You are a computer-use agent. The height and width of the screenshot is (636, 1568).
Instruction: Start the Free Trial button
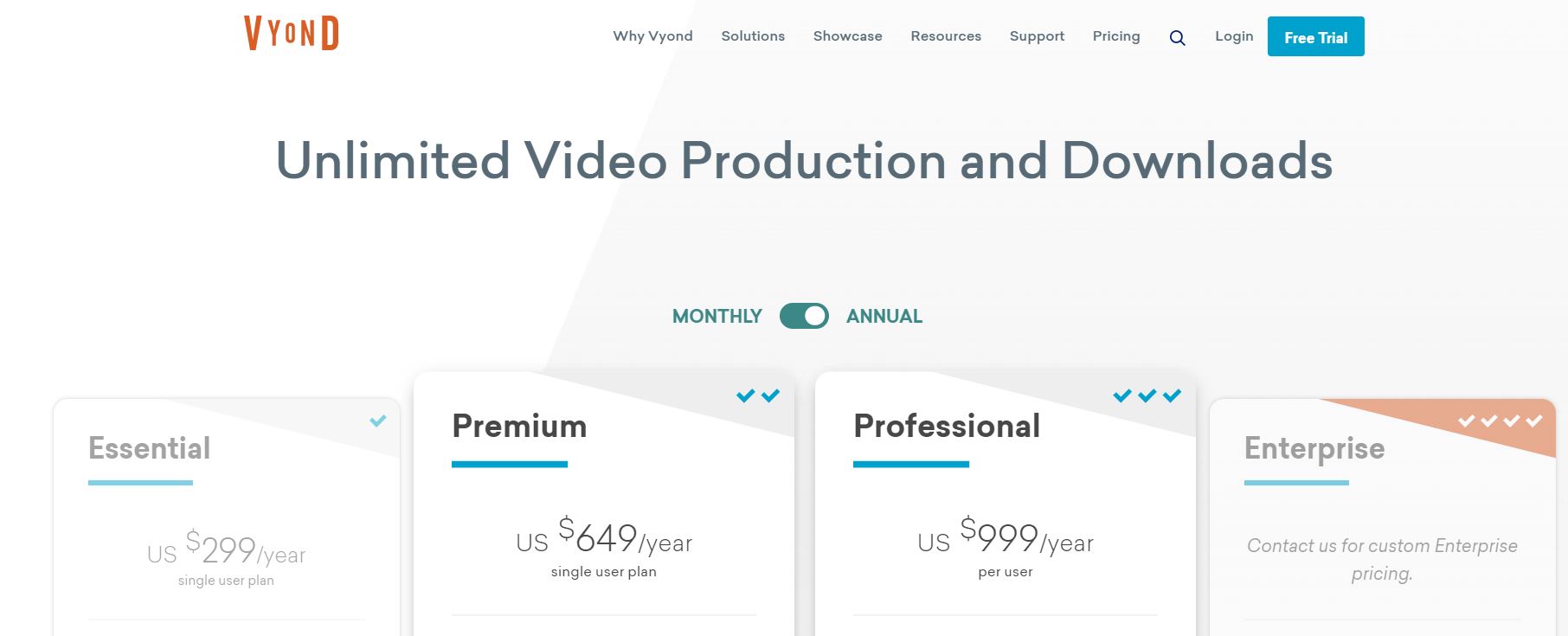tap(1315, 36)
